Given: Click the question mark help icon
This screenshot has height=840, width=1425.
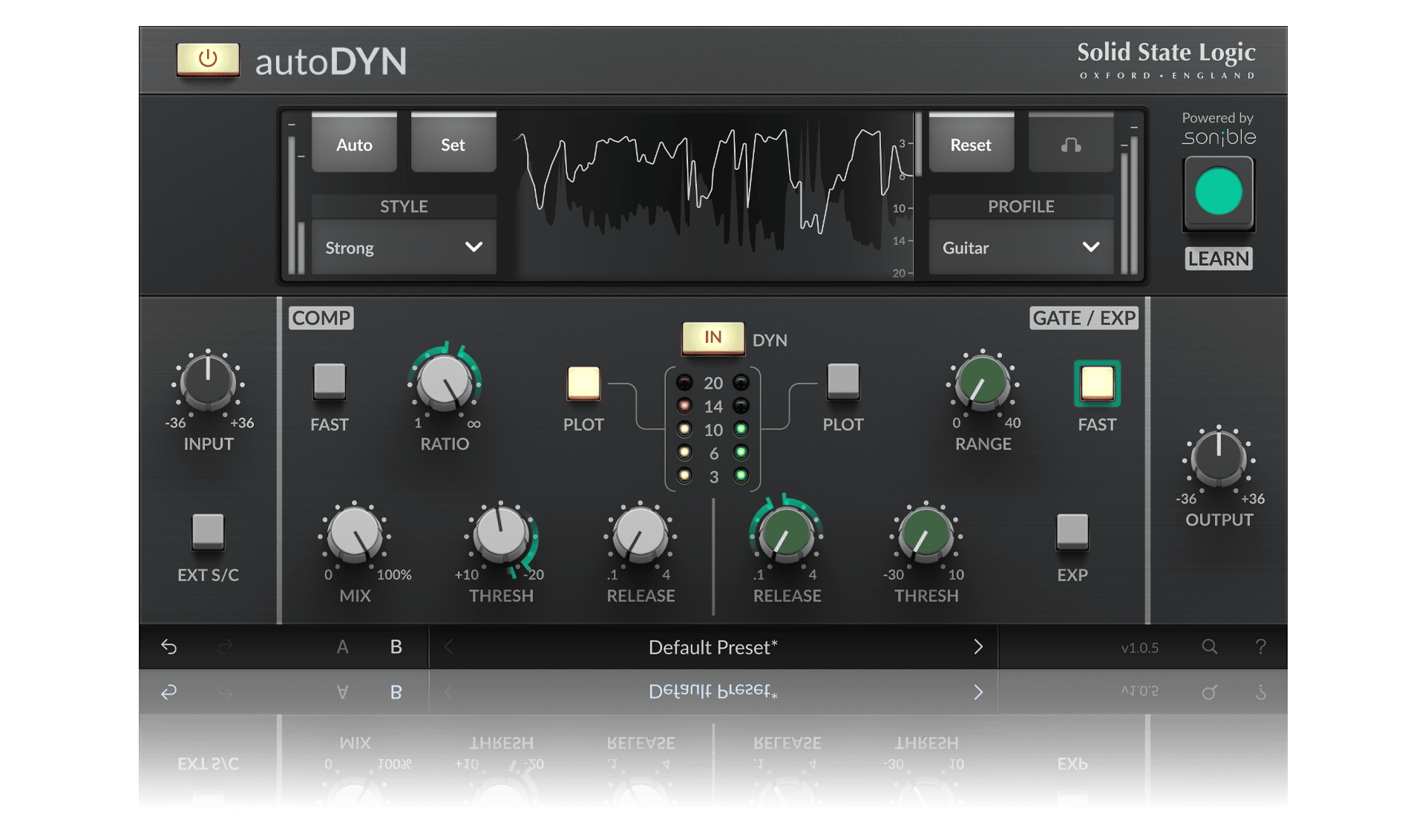Looking at the screenshot, I should (x=1260, y=647).
